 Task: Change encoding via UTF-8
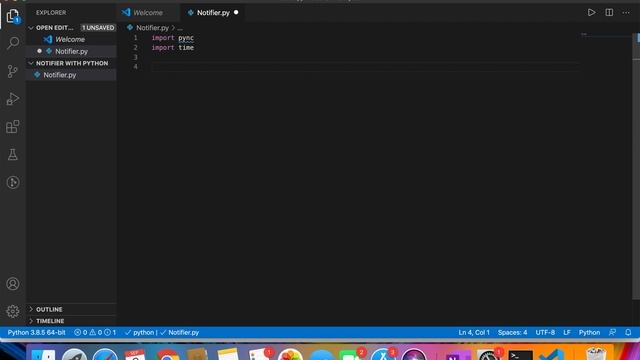(545, 332)
